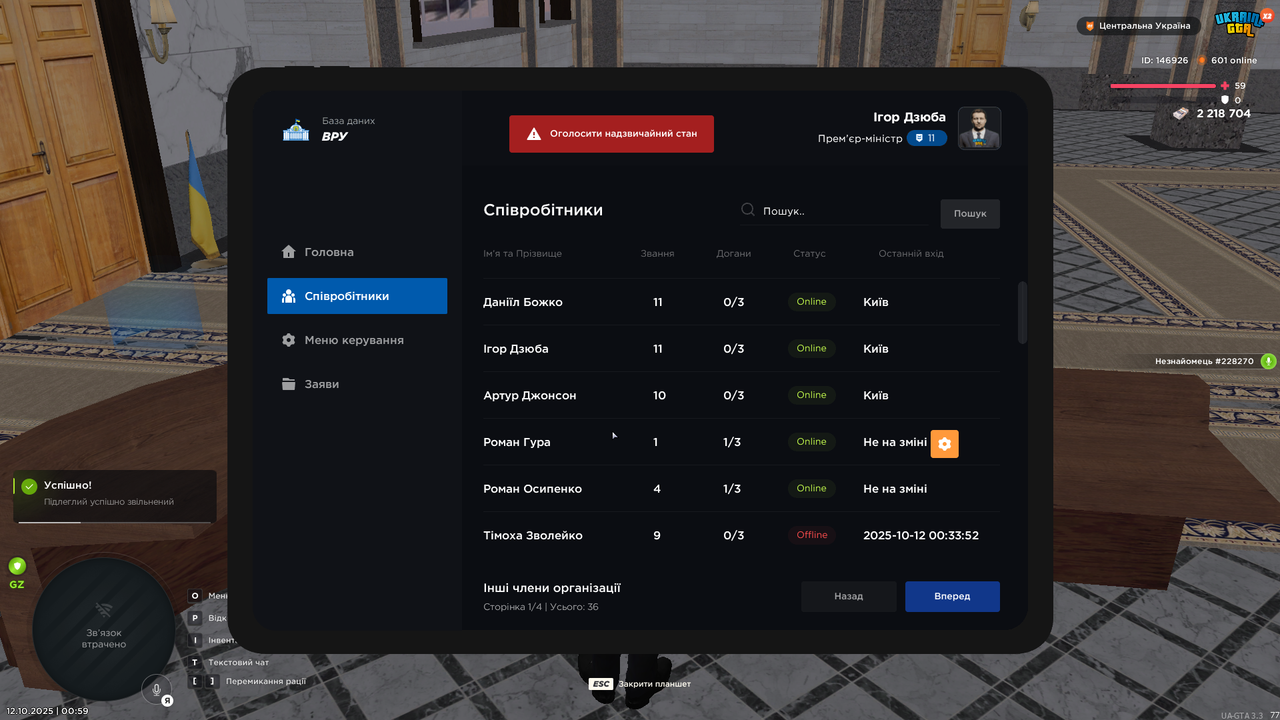Screen dimensions: 1280x720
Task: Click the home icon beside Головна
Action: click(289, 252)
